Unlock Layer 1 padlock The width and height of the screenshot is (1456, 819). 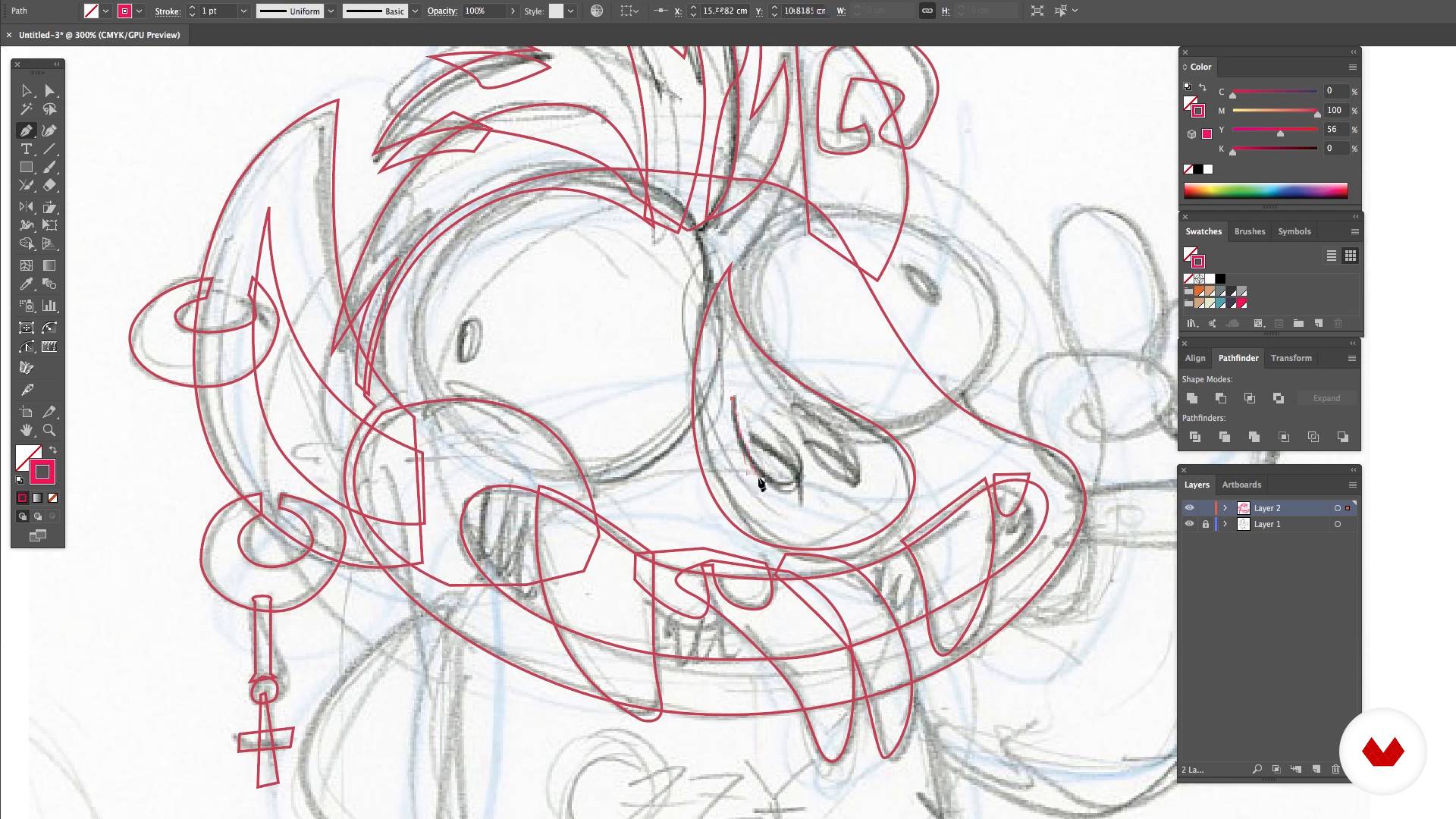click(1206, 524)
